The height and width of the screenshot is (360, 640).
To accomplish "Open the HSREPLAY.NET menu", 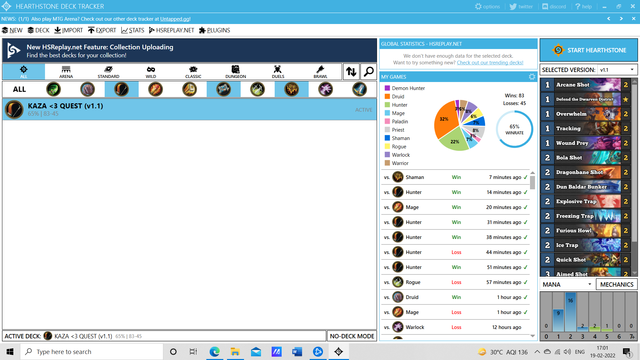I will click(x=171, y=30).
